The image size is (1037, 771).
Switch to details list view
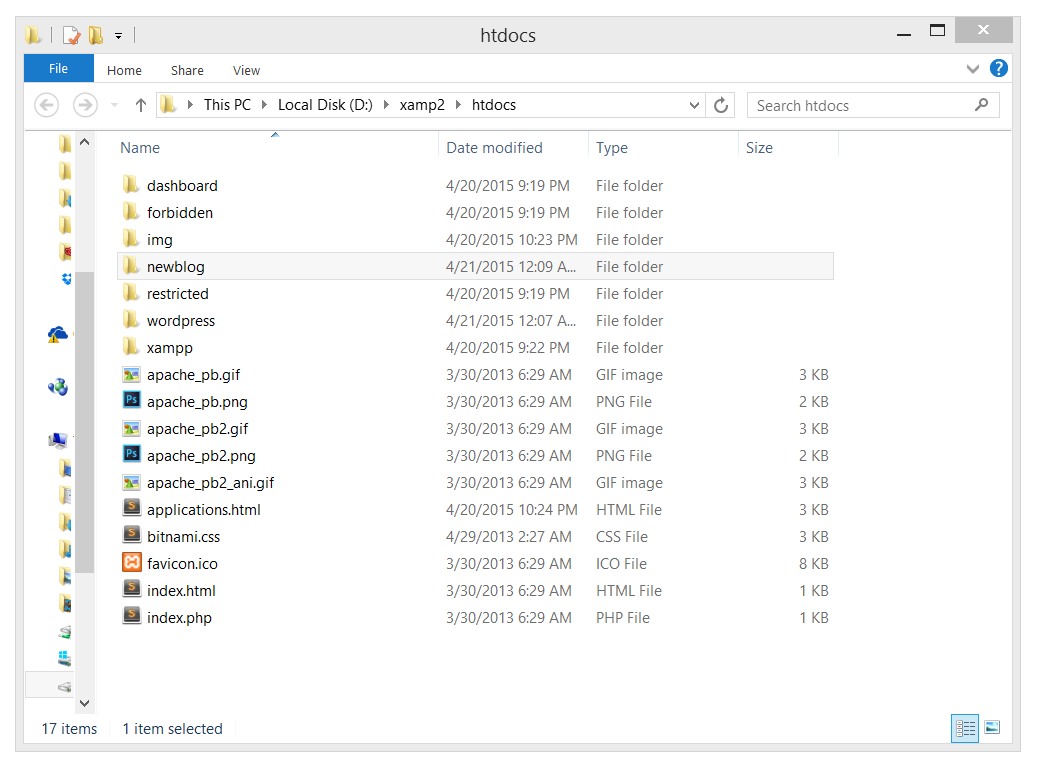965,728
